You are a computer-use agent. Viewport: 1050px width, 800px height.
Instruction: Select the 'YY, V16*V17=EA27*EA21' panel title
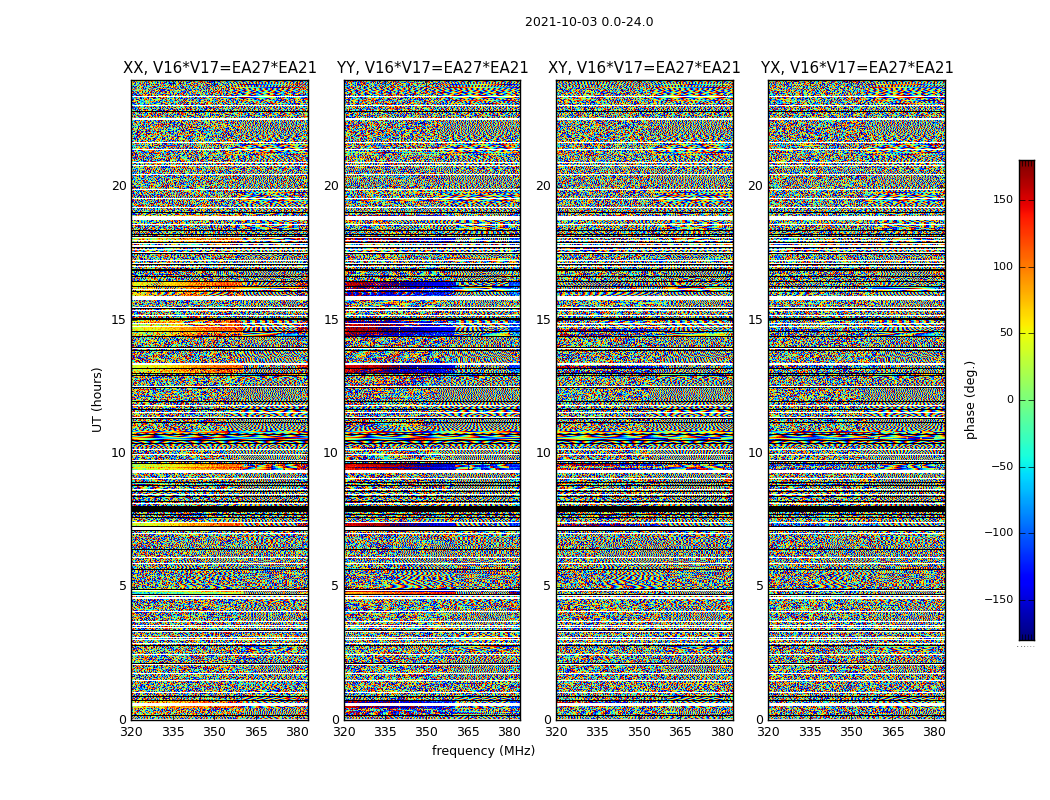pyautogui.click(x=433, y=68)
